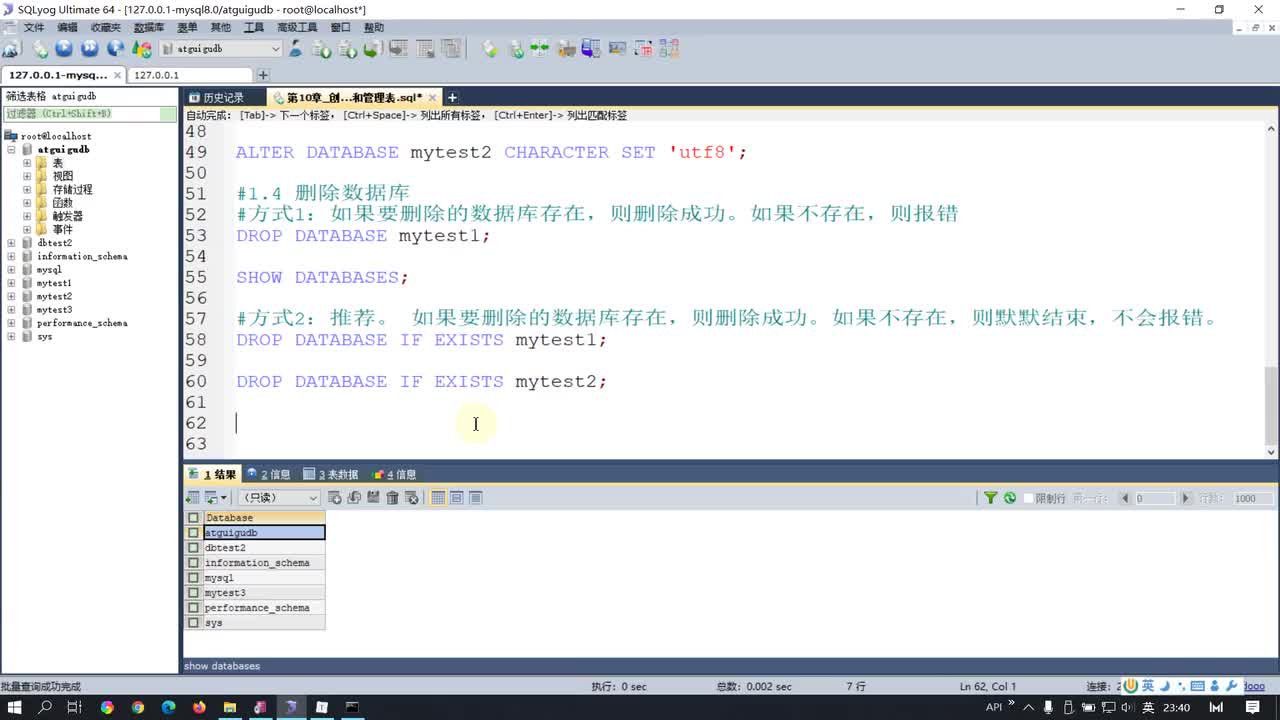1280x720 pixels.
Task: Click the next page arrow in results
Action: tap(1186, 498)
